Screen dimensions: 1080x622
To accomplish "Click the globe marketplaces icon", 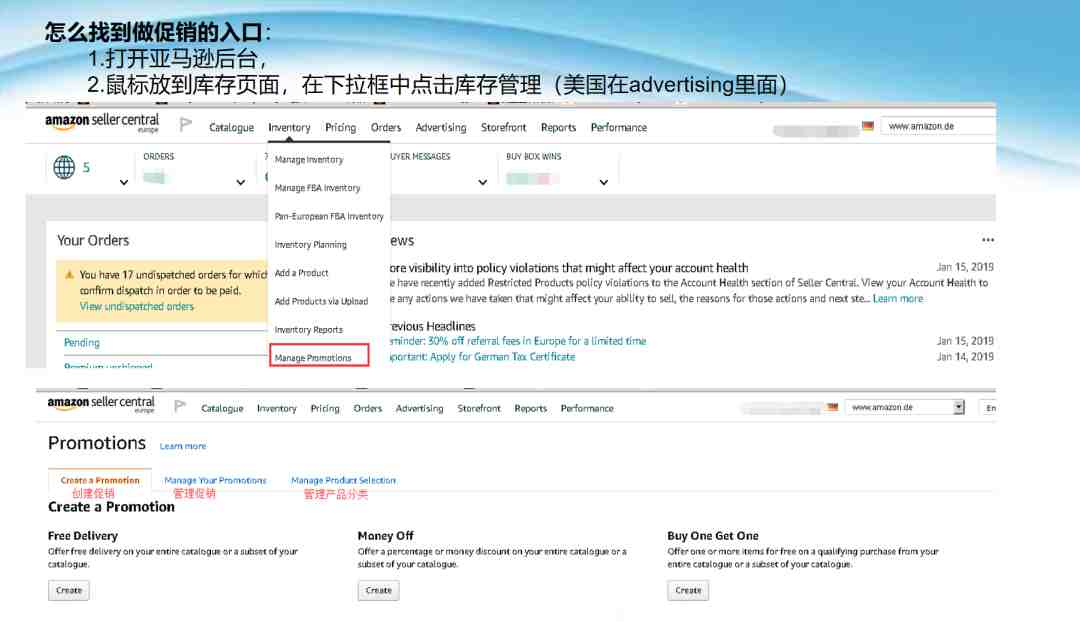I will tap(64, 167).
